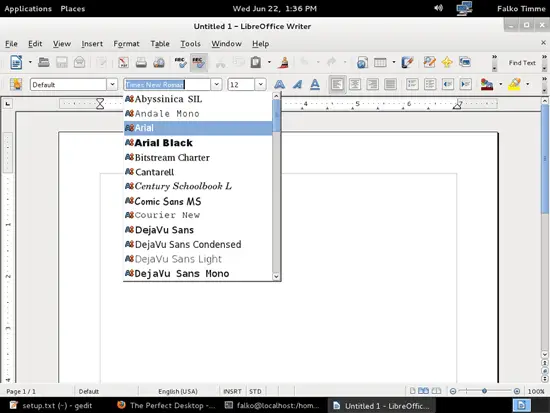
Task: Collapse the font name dropdown arrow
Action: coord(216,84)
